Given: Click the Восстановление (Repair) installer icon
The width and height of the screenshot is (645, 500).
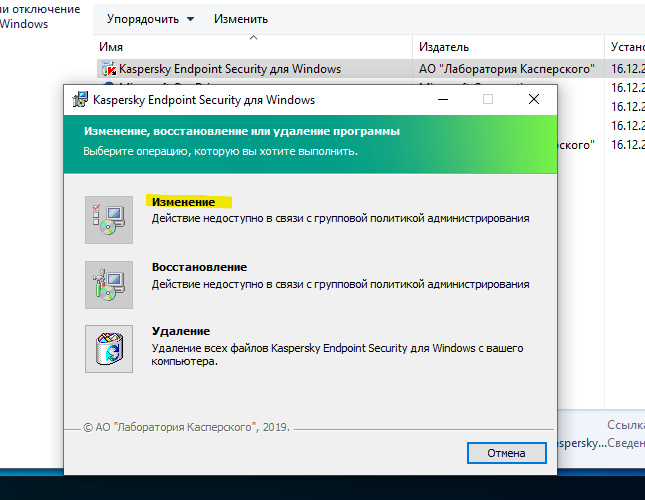Looking at the screenshot, I should pos(109,285).
